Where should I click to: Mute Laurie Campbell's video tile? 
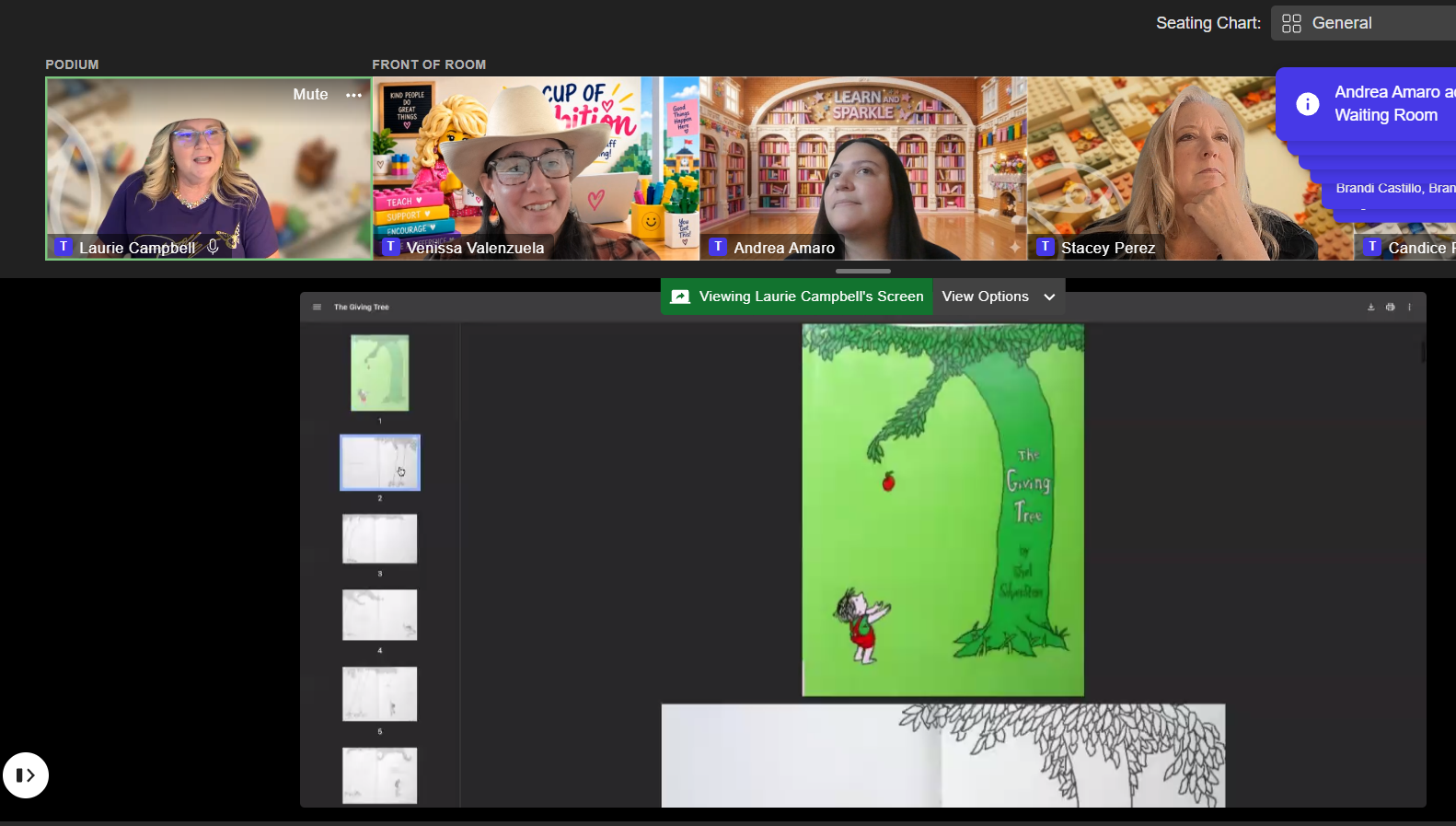(x=310, y=95)
